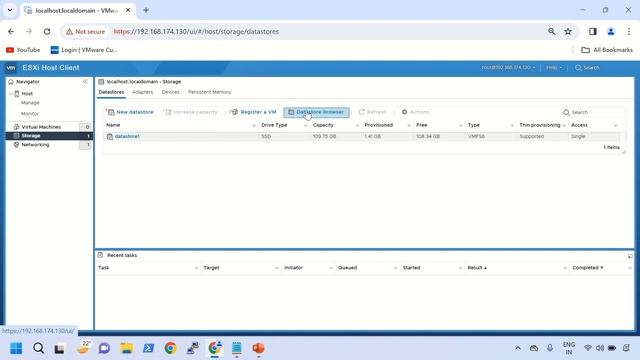Image resolution: width=640 pixels, height=360 pixels.
Task: Click the vm logo icon
Action: click(x=11, y=68)
